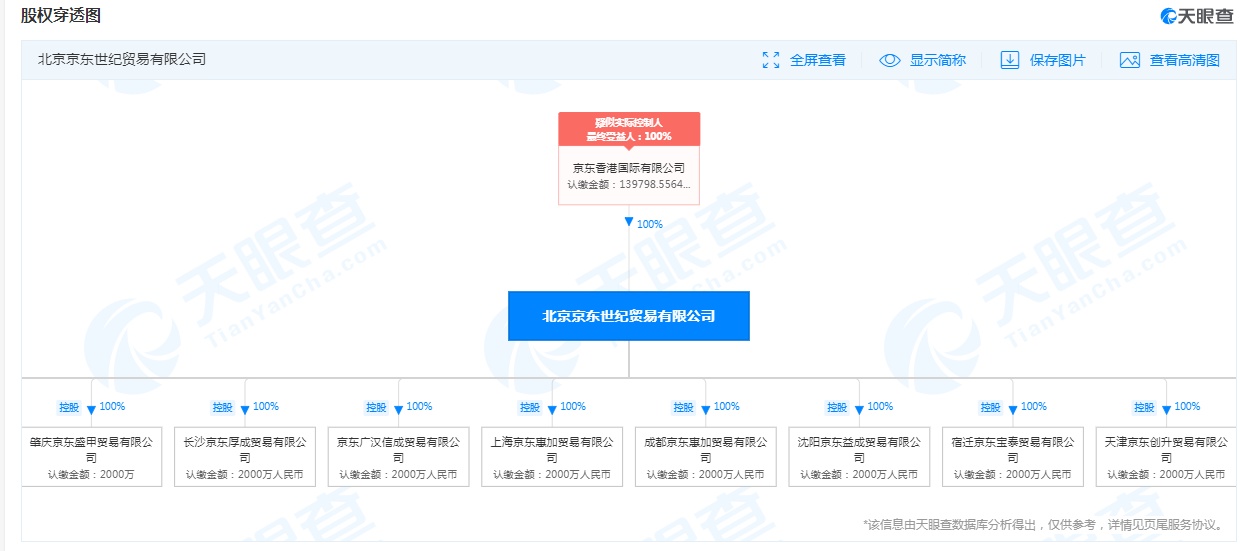Image resolution: width=1241 pixels, height=551 pixels.
Task: Click the eye icon for 显示简称
Action: 889,60
